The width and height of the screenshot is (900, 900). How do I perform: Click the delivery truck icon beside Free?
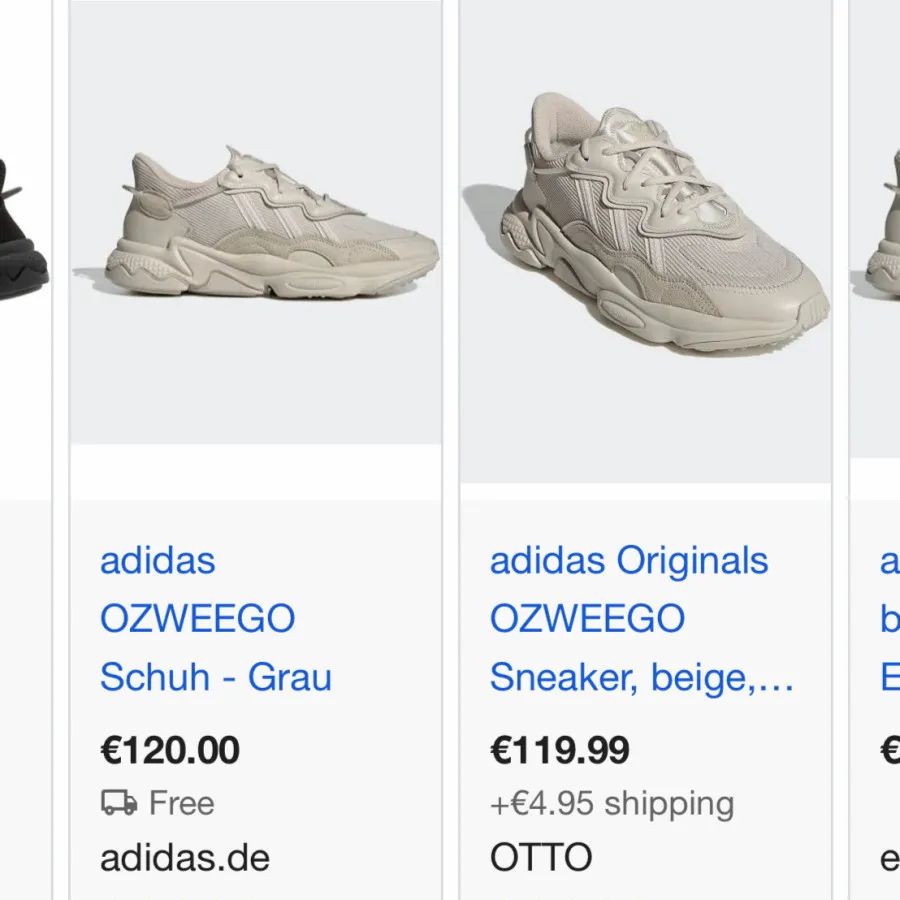[119, 803]
